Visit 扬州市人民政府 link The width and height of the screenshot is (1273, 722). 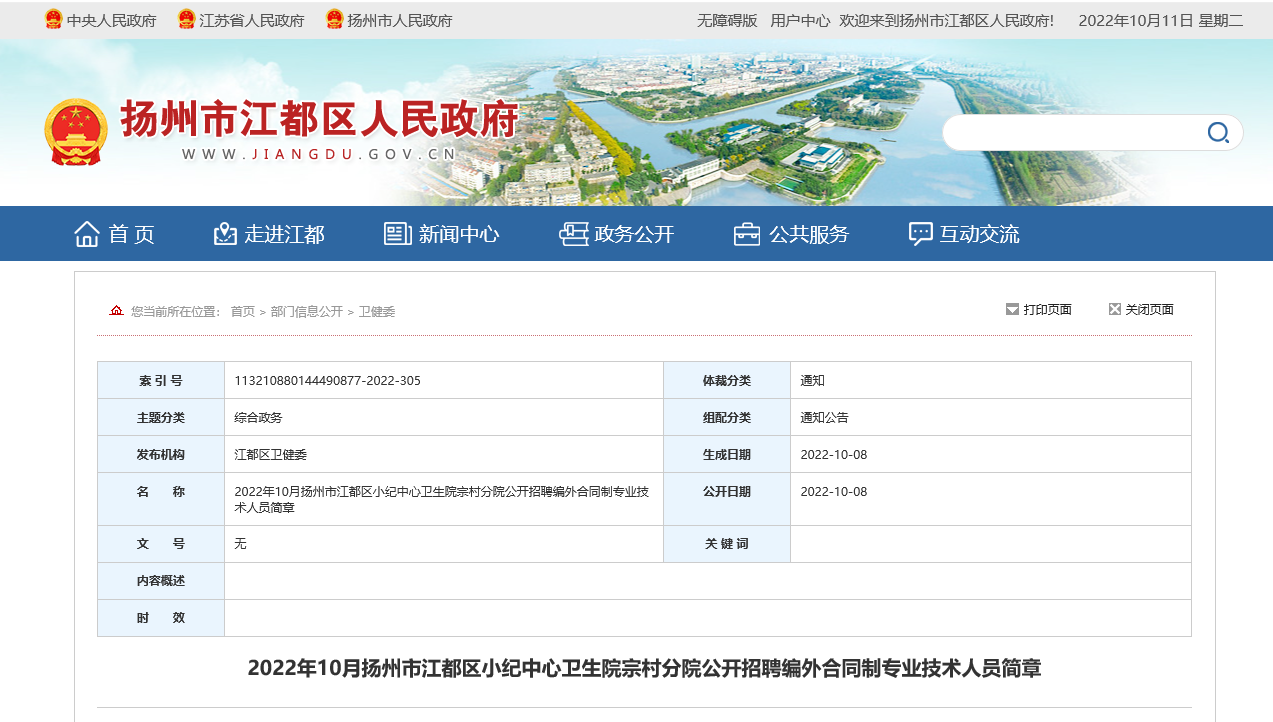click(x=399, y=20)
